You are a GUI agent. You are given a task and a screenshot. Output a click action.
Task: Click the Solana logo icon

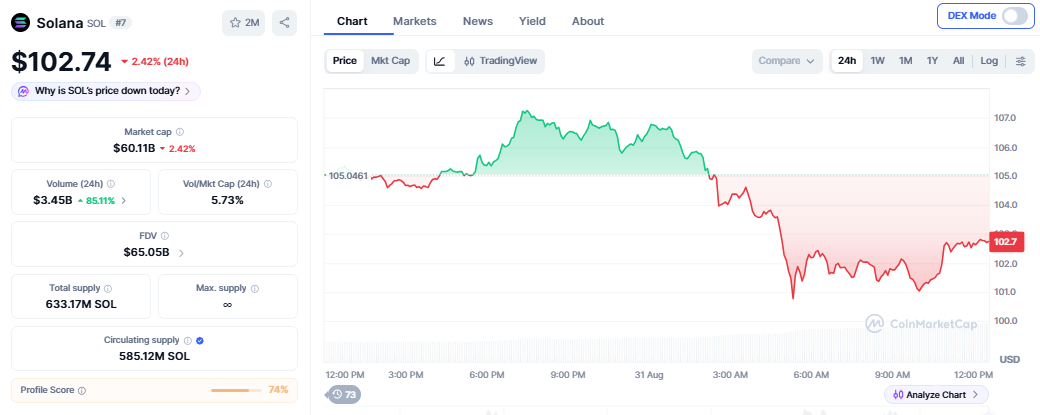pyautogui.click(x=21, y=23)
